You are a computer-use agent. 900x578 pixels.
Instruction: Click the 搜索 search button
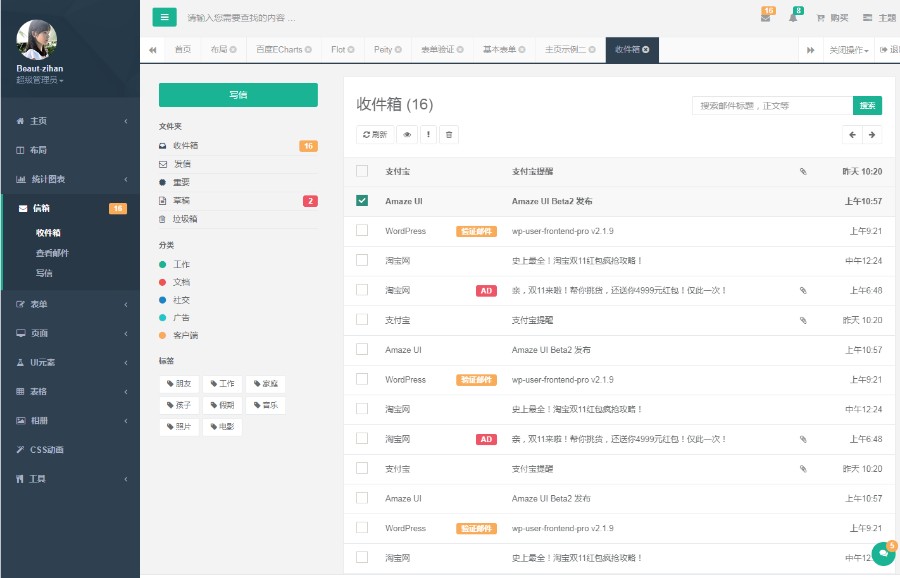coord(867,106)
